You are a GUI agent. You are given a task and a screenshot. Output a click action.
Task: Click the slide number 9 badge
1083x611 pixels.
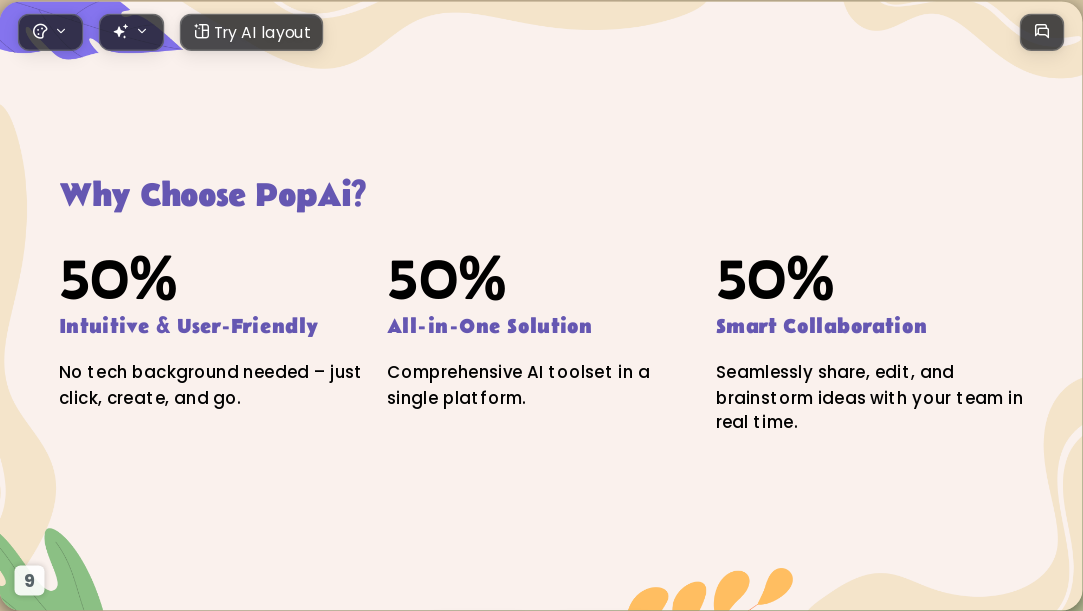pyautogui.click(x=29, y=581)
